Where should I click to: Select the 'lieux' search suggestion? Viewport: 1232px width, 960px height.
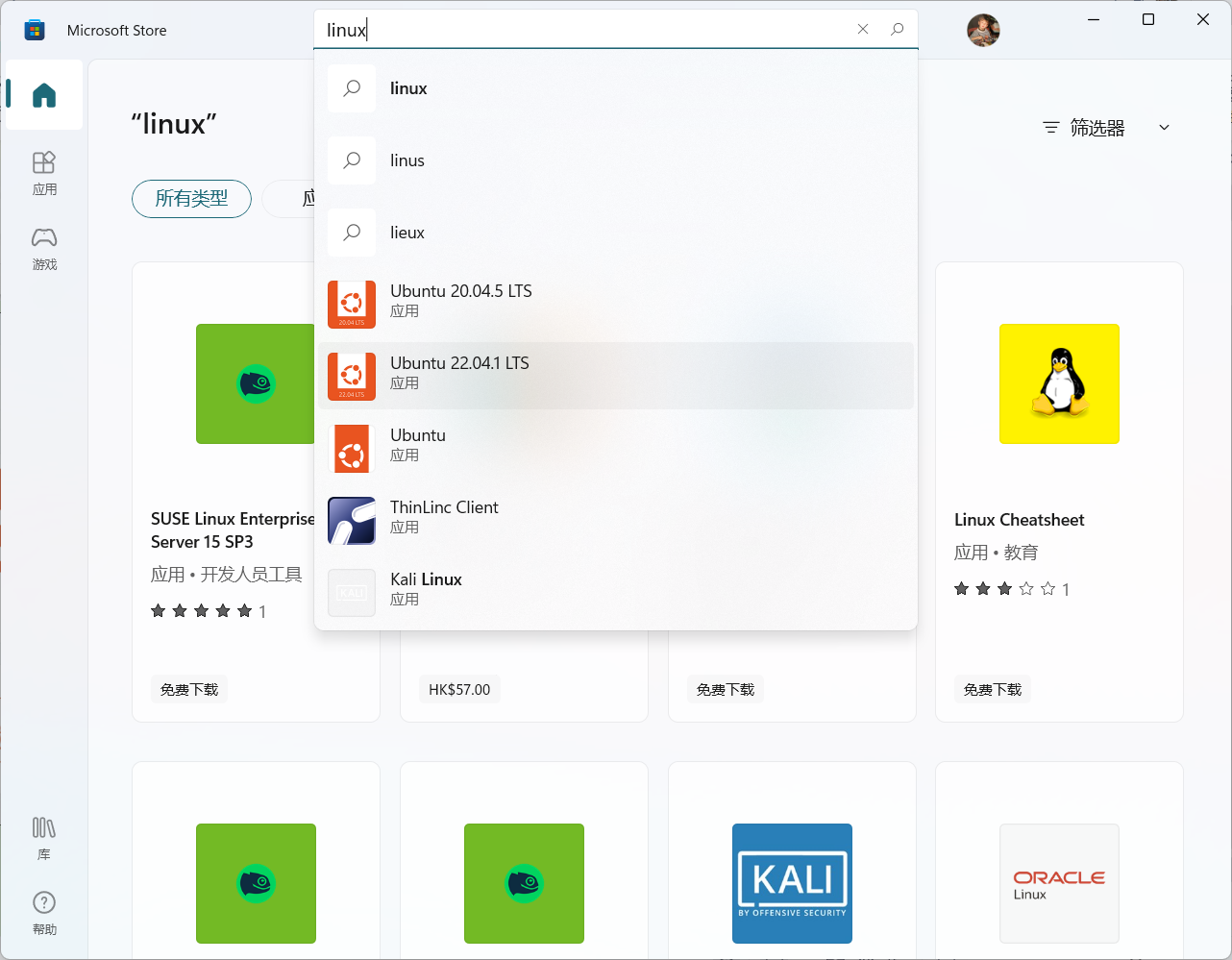click(615, 233)
